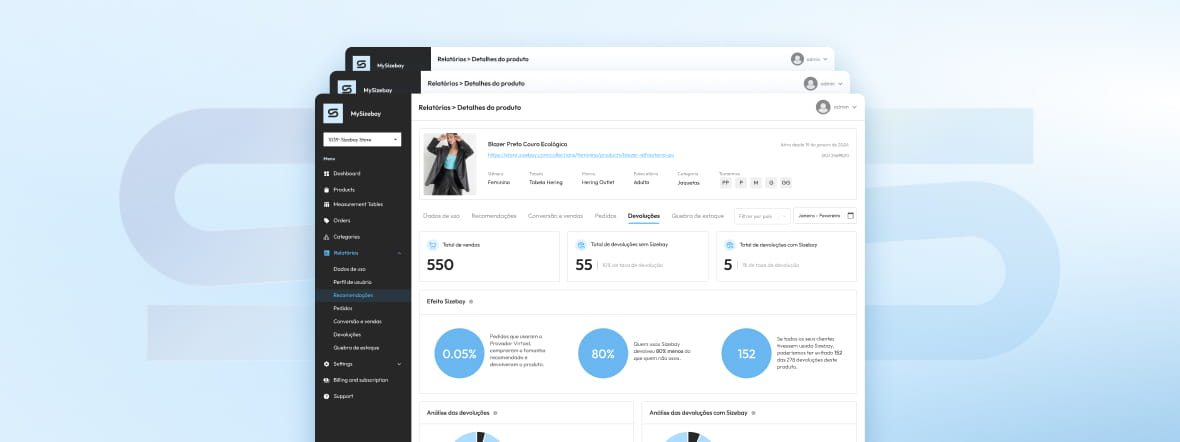The height and width of the screenshot is (442, 1180).
Task: Collapse the Relatórios submenu chevron
Action: 399,253
